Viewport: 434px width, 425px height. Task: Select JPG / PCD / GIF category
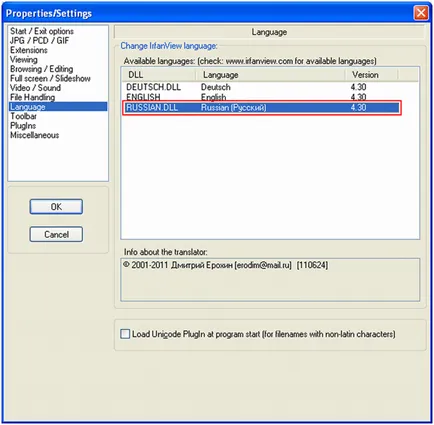coord(39,41)
